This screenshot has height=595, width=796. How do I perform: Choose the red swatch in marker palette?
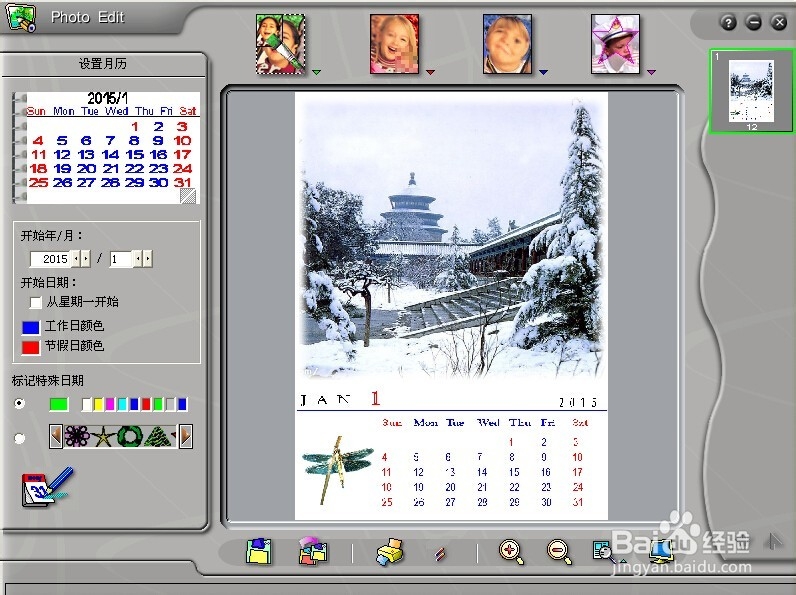point(146,404)
